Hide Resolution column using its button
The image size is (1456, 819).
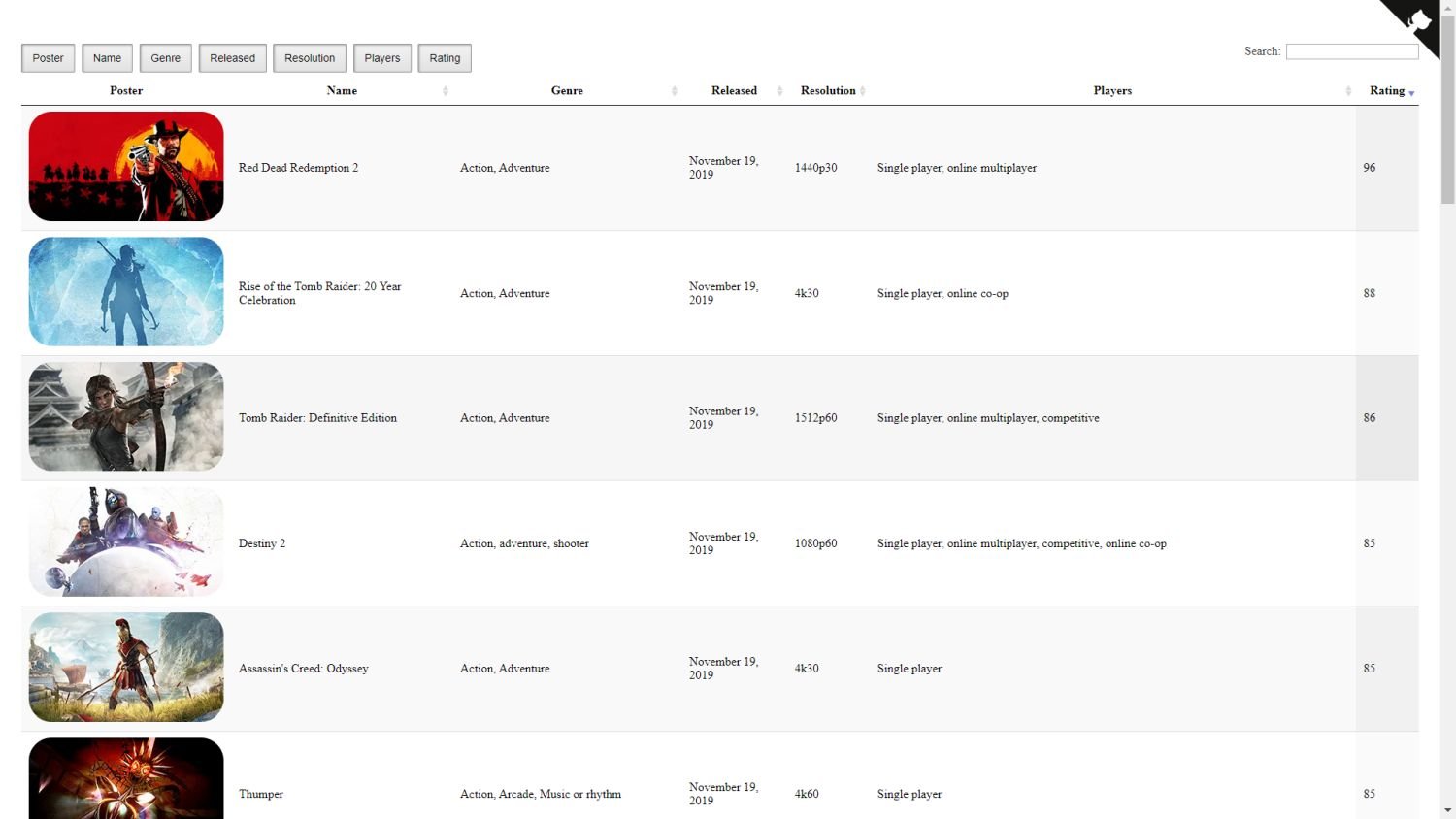(310, 58)
